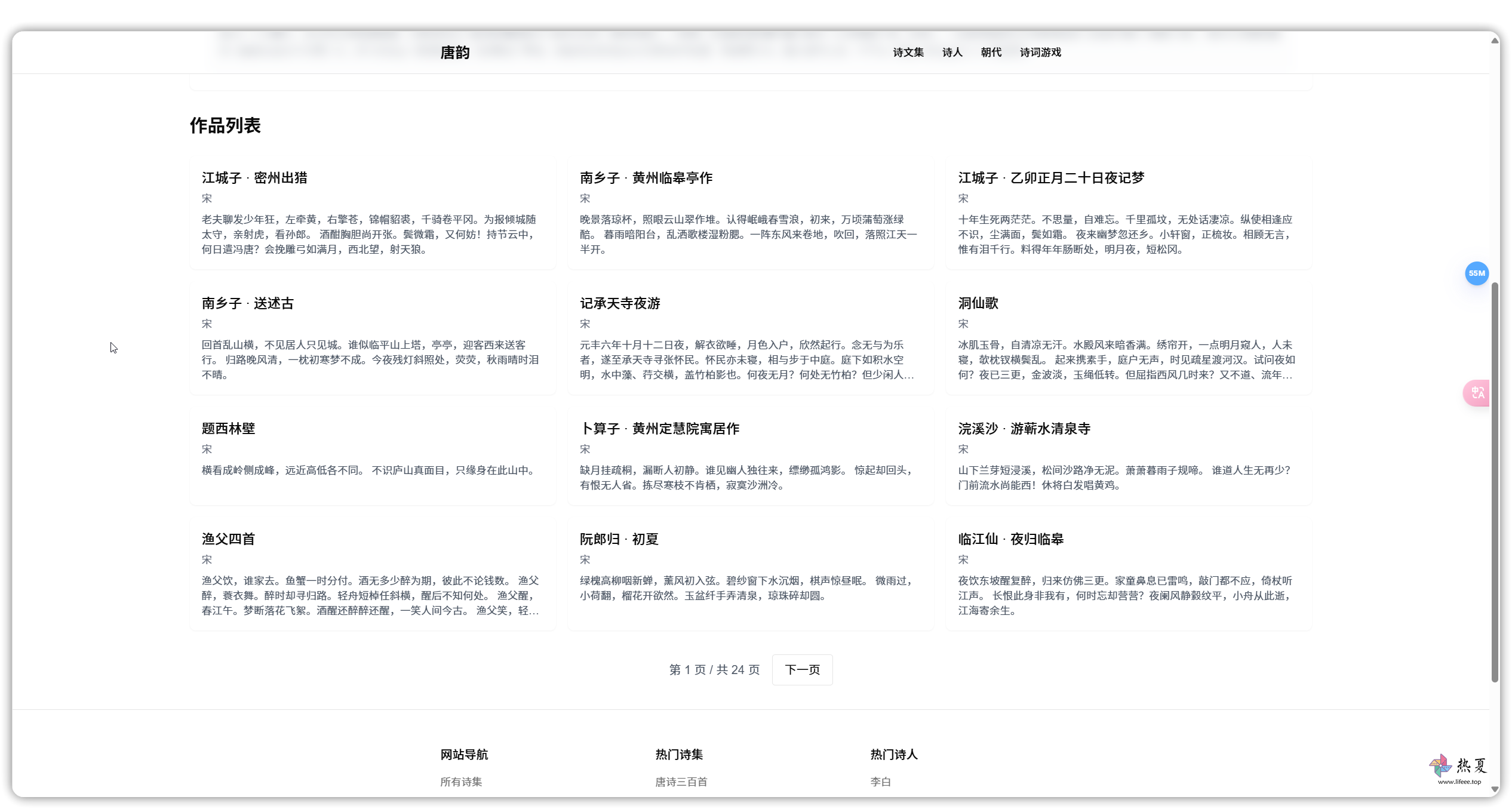This screenshot has height=809, width=1512.
Task: Open the poem 临江仙 · 夜归临皋
Action: click(1010, 539)
